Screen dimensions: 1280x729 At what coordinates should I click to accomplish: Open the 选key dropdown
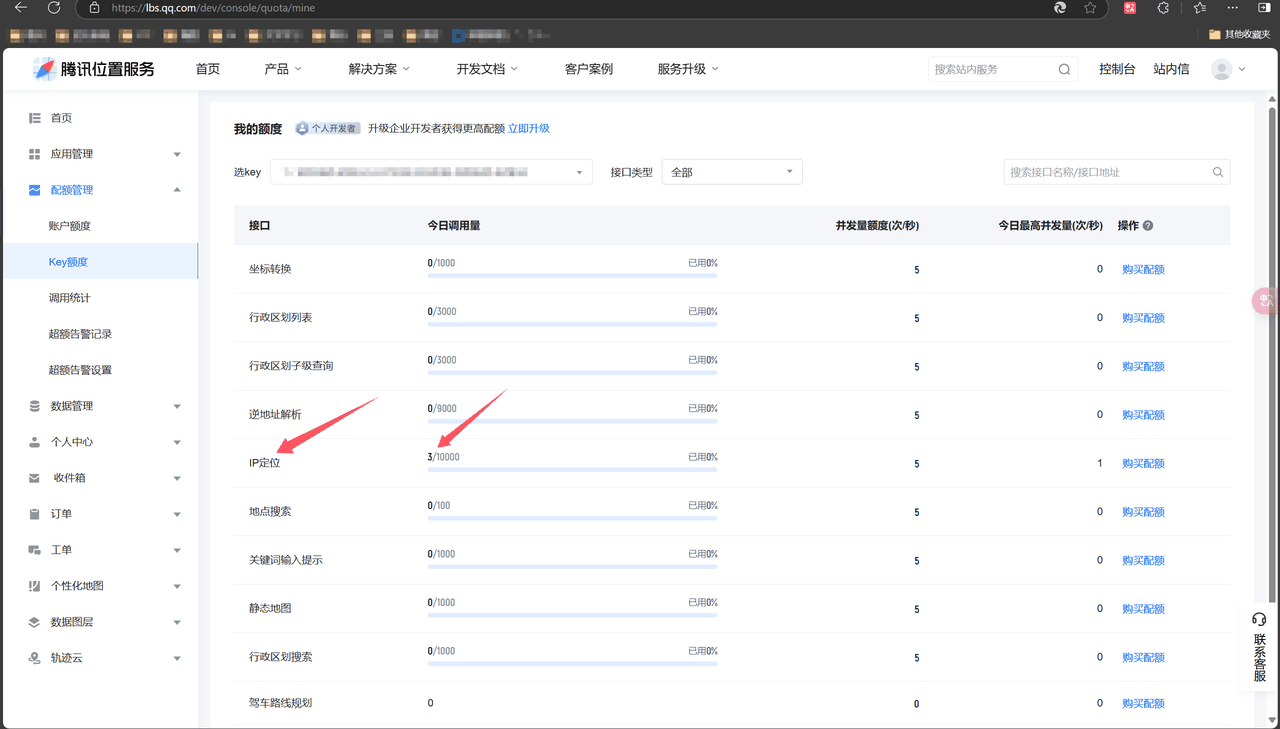(x=431, y=172)
